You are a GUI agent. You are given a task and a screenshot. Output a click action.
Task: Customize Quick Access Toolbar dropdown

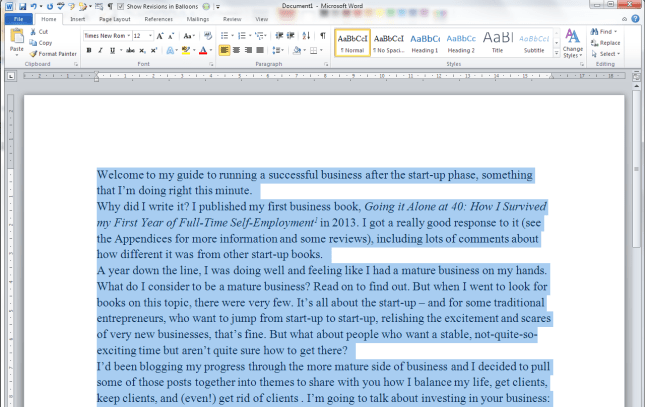[x=218, y=7]
